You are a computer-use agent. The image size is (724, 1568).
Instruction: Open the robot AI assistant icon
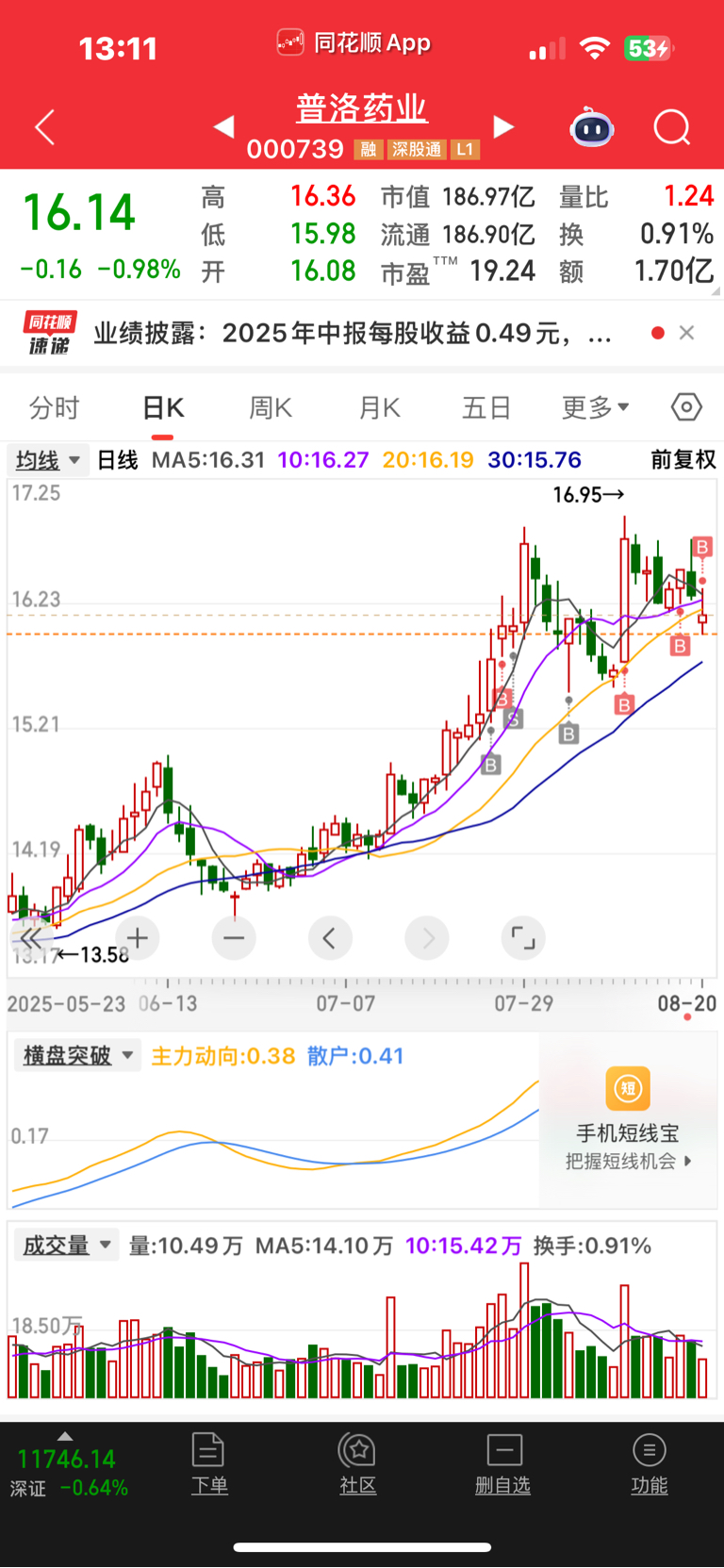[x=592, y=127]
